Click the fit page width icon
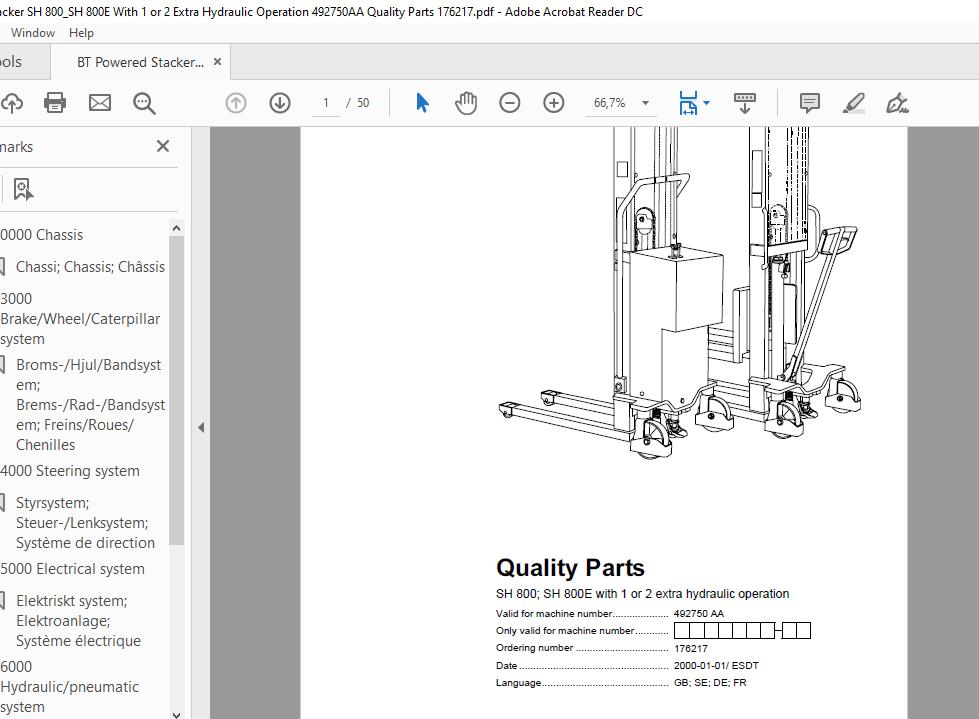This screenshot has height=719, width=979. pos(688,103)
